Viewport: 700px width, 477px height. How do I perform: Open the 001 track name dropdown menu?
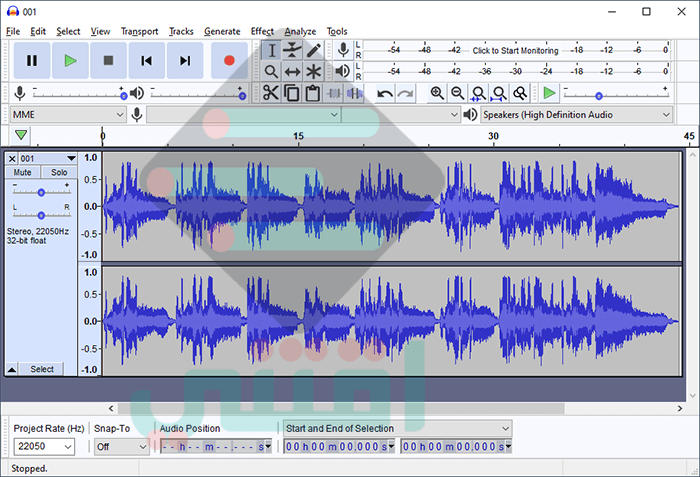[48, 159]
